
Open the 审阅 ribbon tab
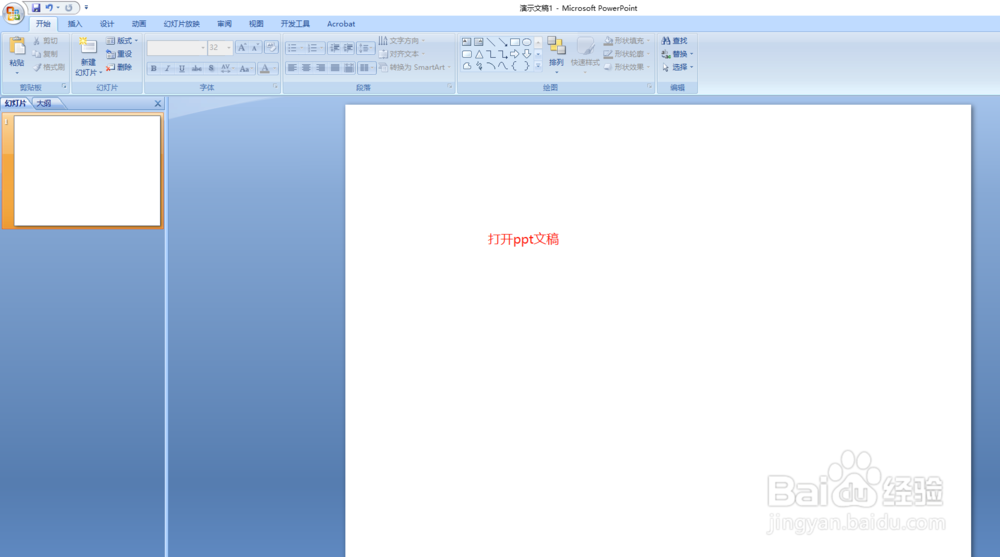[224, 24]
